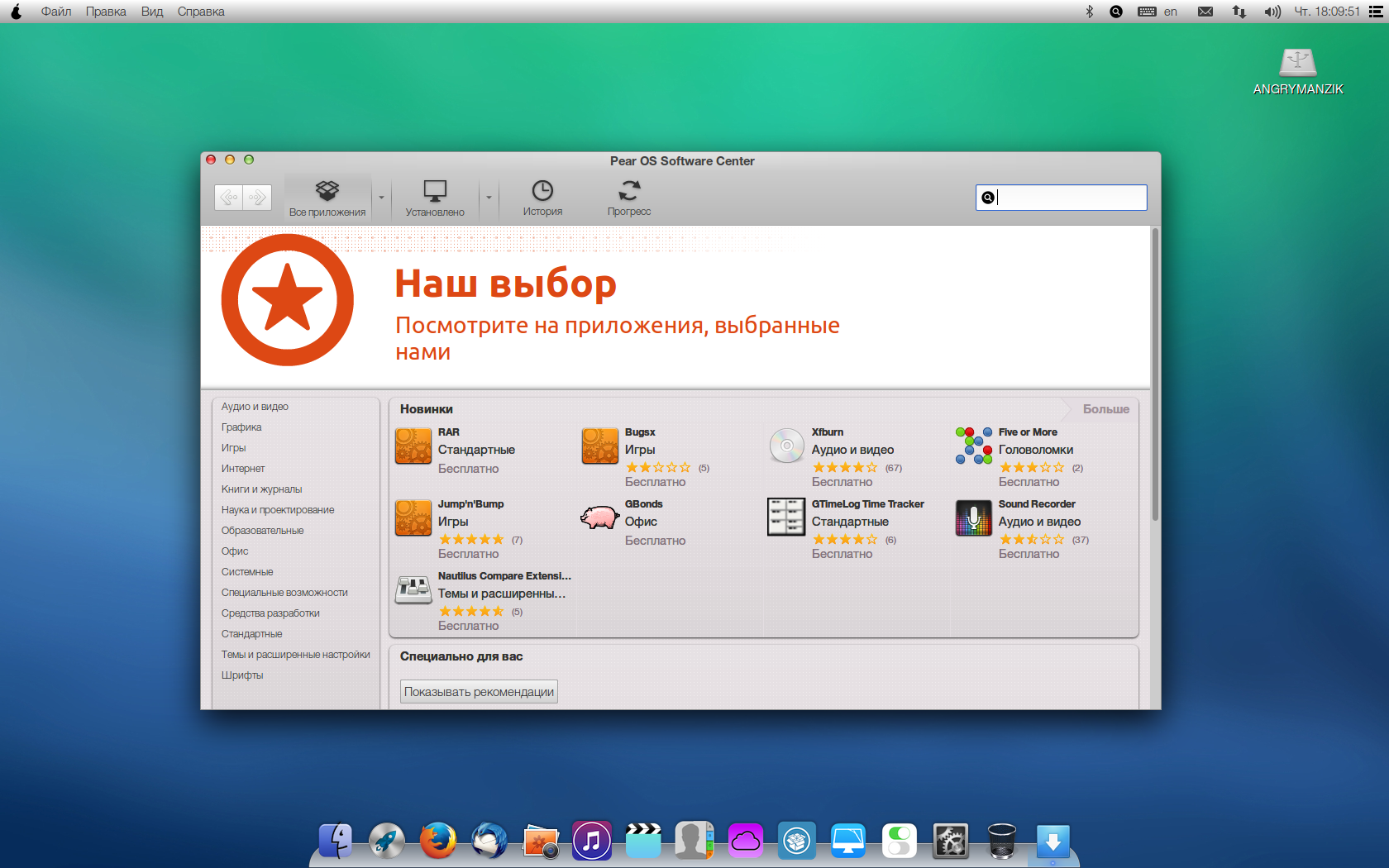Launch Firefox from the dock
Viewport: 1389px width, 868px height.
tap(438, 842)
